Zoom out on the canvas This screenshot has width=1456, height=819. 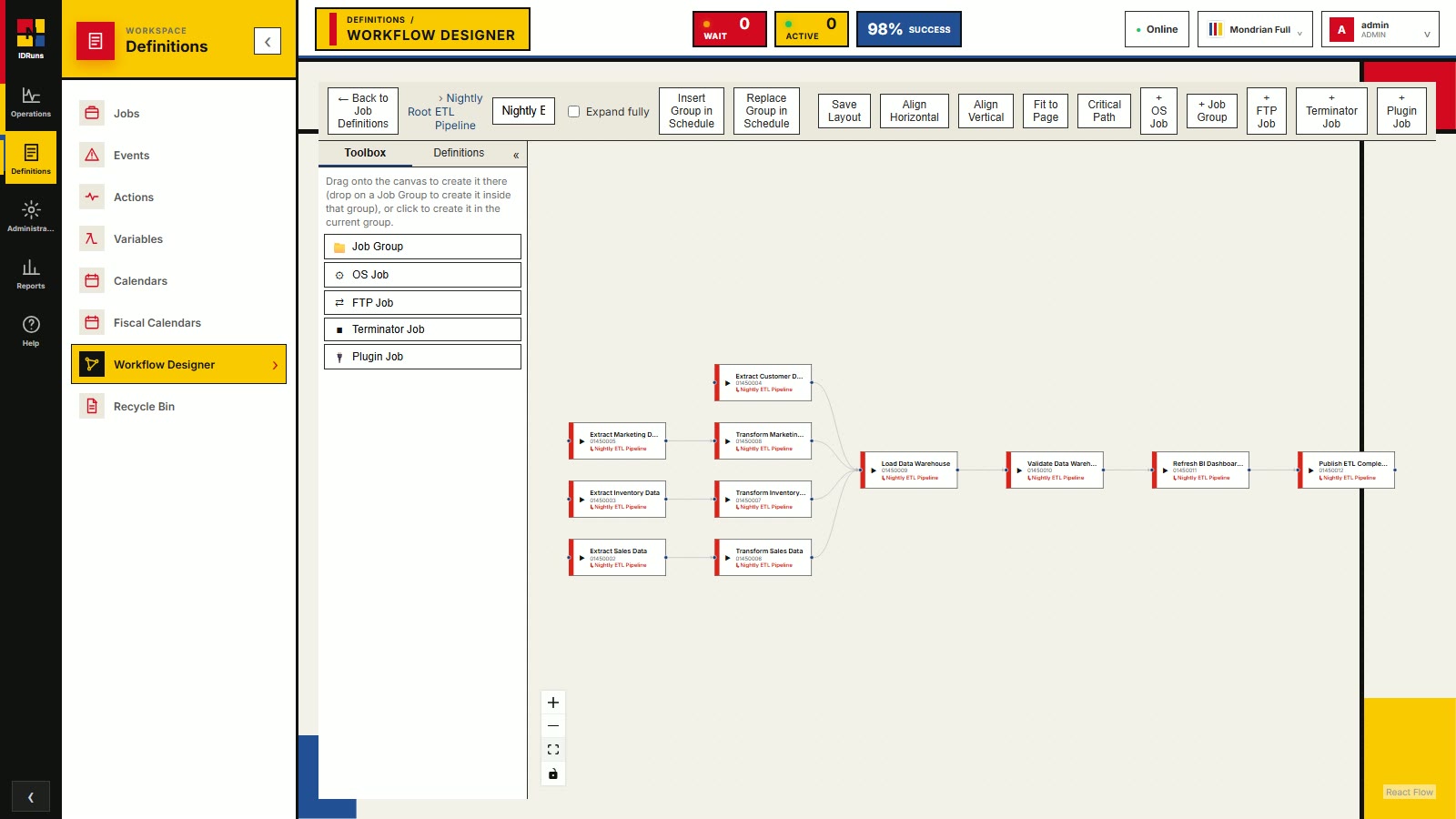(553, 726)
